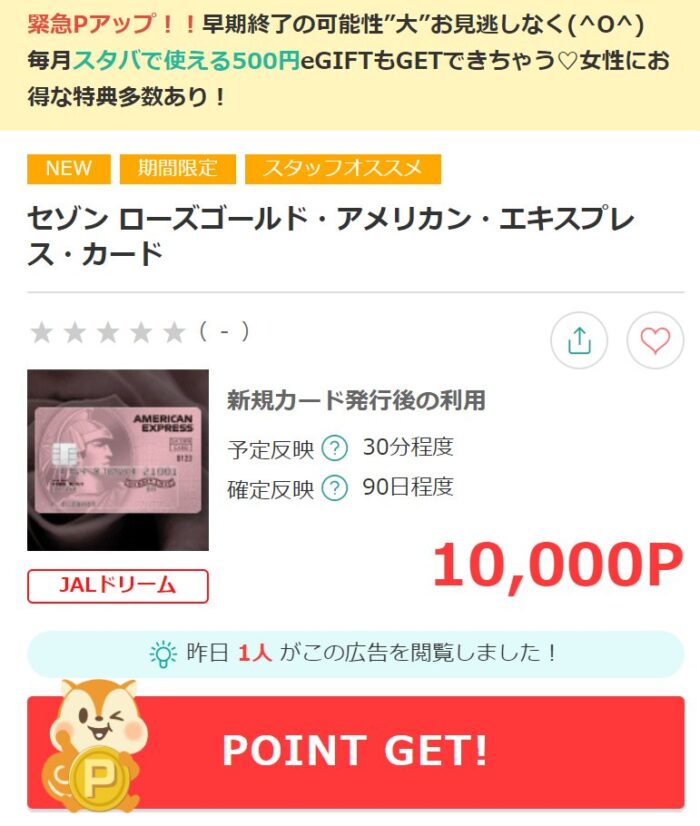Click the five-star rating row
This screenshot has height=826, width=700.
[139, 332]
